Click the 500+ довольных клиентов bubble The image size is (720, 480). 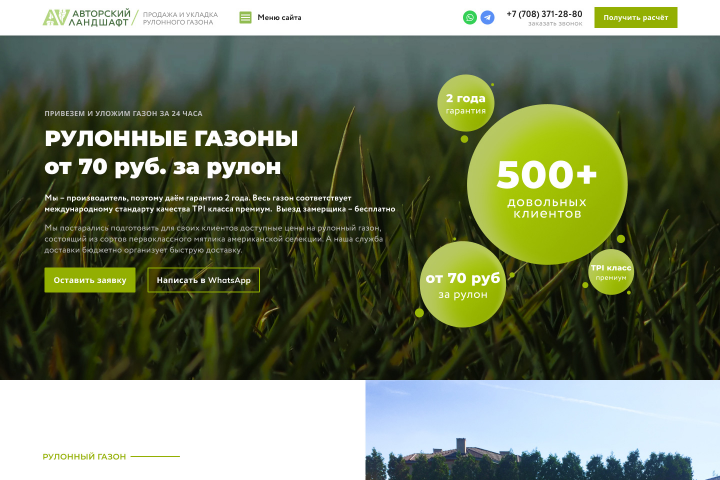[x=547, y=184]
